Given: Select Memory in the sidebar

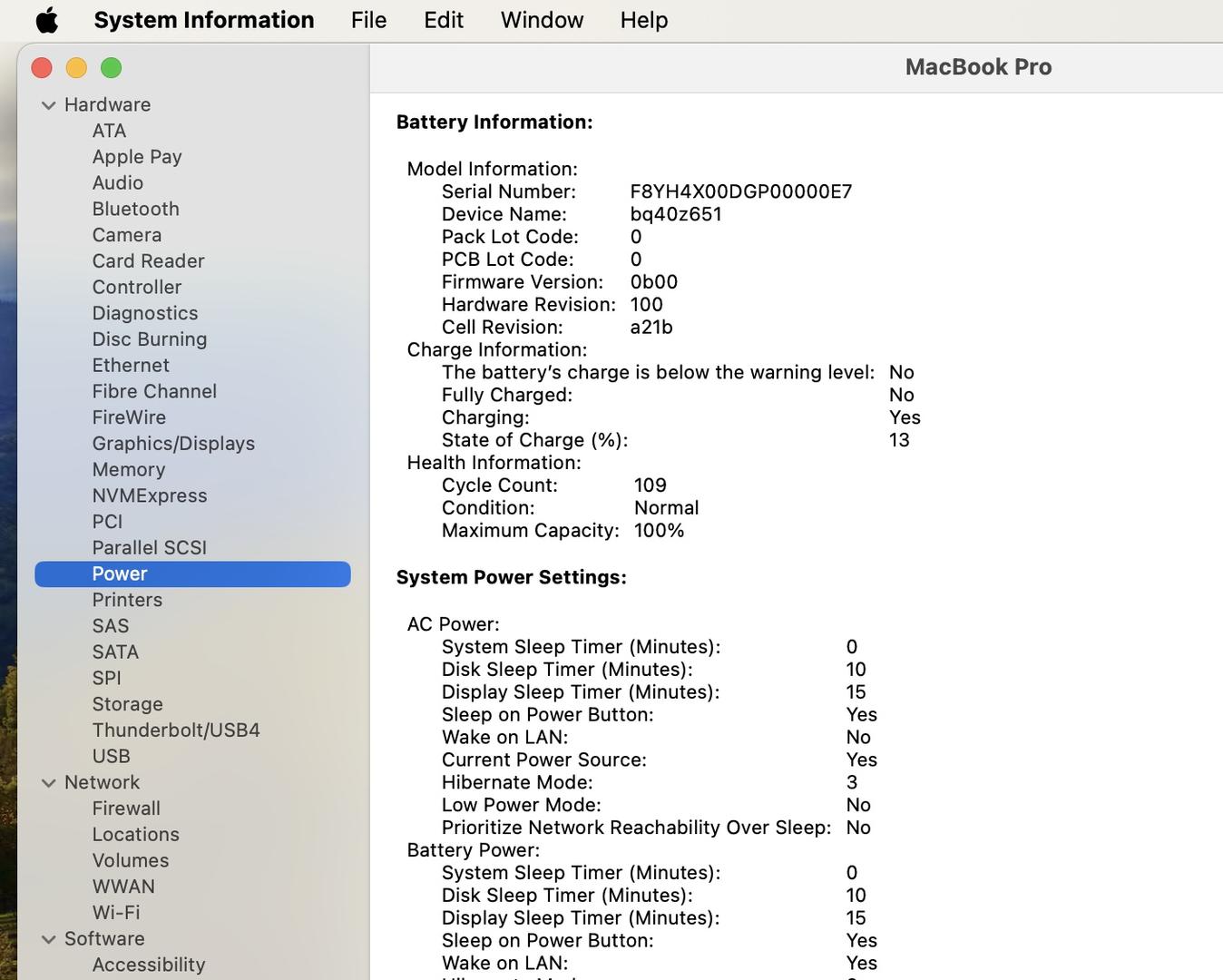Looking at the screenshot, I should click(129, 470).
